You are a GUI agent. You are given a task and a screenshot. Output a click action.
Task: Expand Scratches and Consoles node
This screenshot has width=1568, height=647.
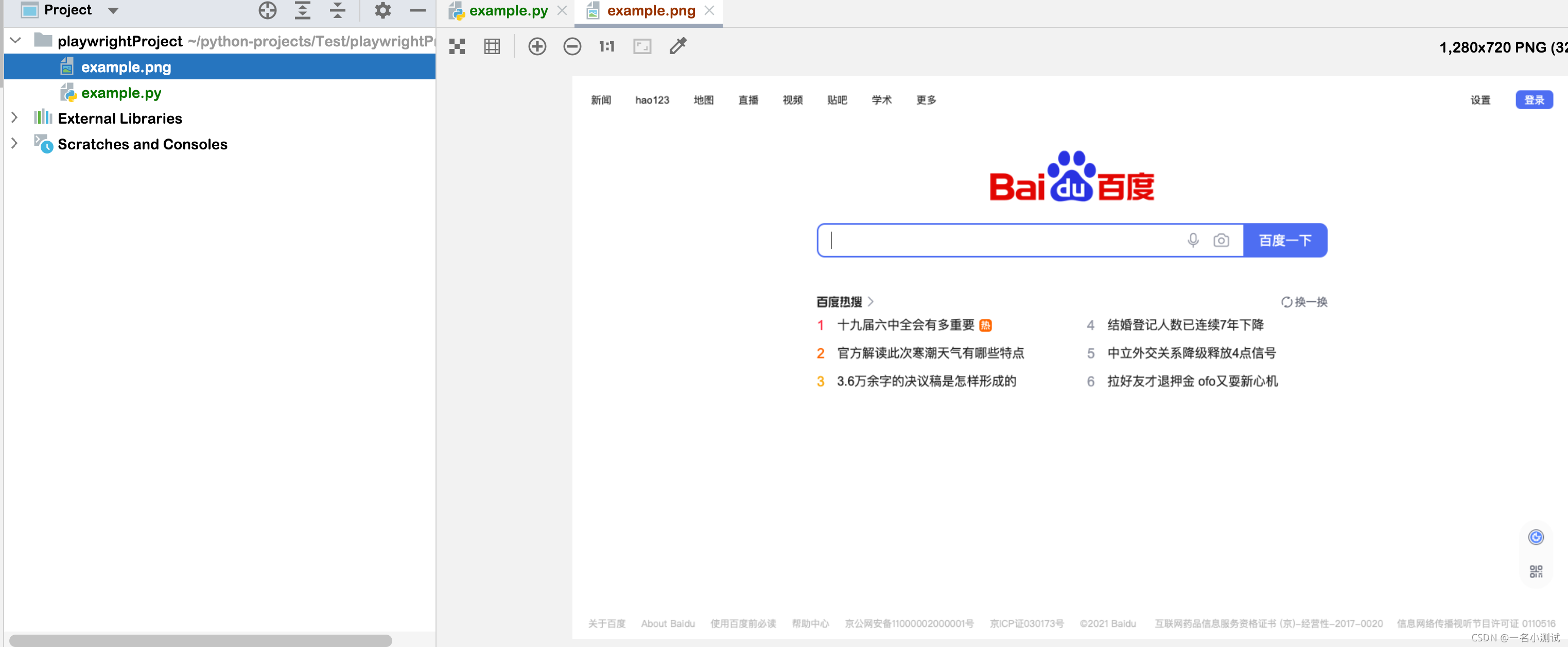[14, 143]
